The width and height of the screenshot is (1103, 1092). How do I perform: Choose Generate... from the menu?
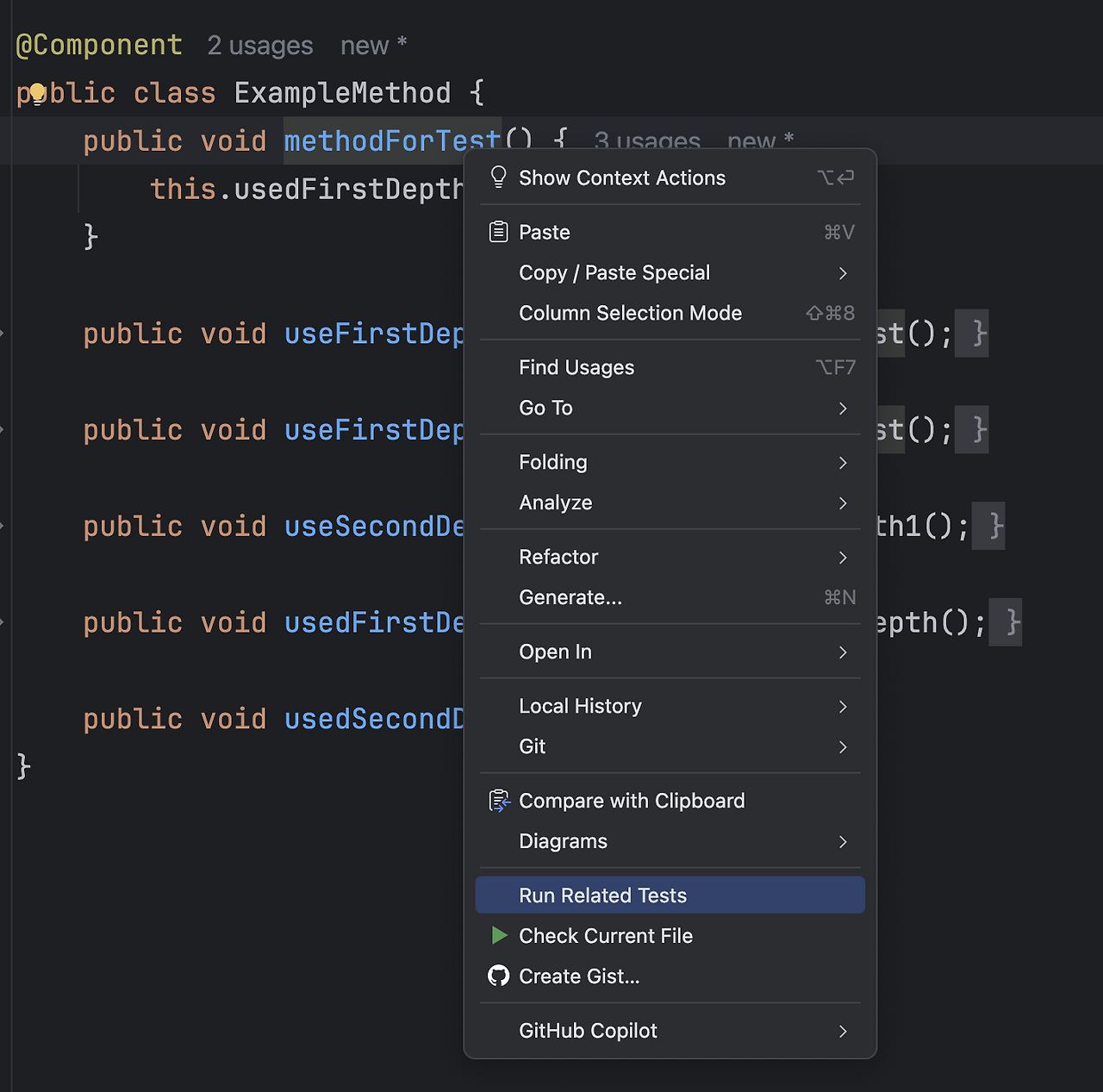(670, 597)
